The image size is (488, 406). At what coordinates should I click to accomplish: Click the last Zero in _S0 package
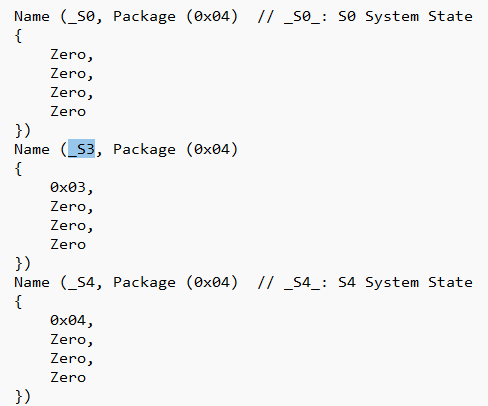[68, 111]
